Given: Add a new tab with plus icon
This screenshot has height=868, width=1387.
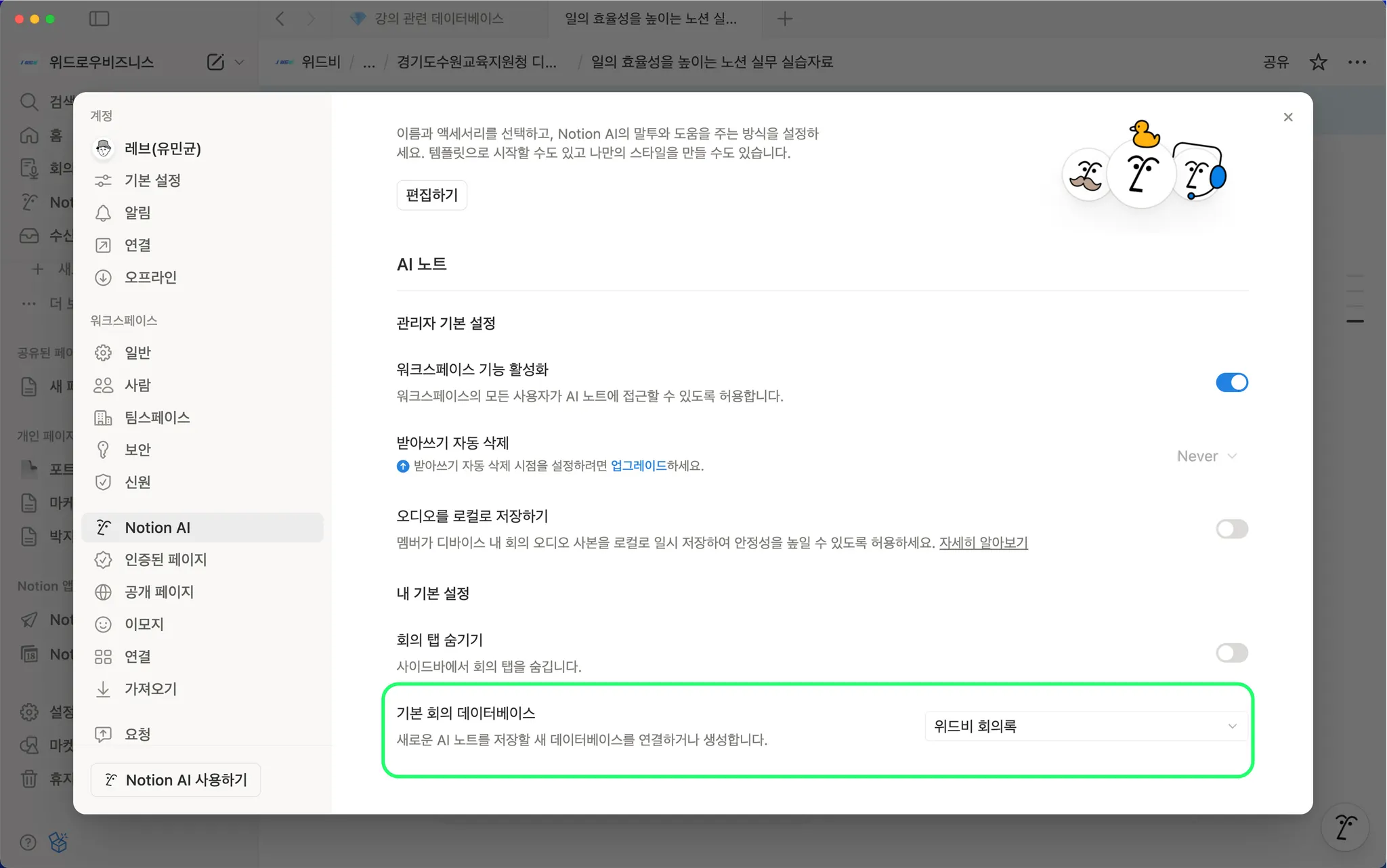Looking at the screenshot, I should coord(785,19).
